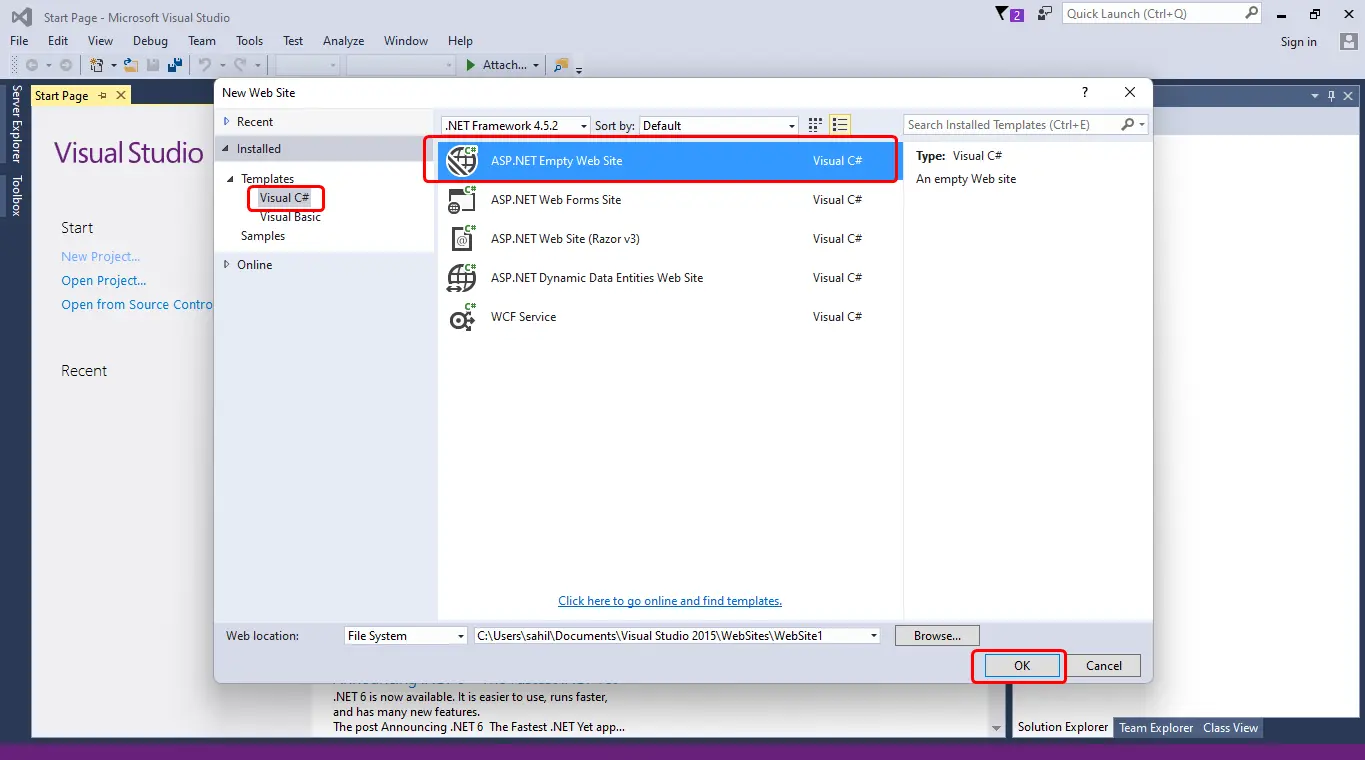Open the search templates options dropdown arrow
The height and width of the screenshot is (760, 1365).
[1142, 125]
